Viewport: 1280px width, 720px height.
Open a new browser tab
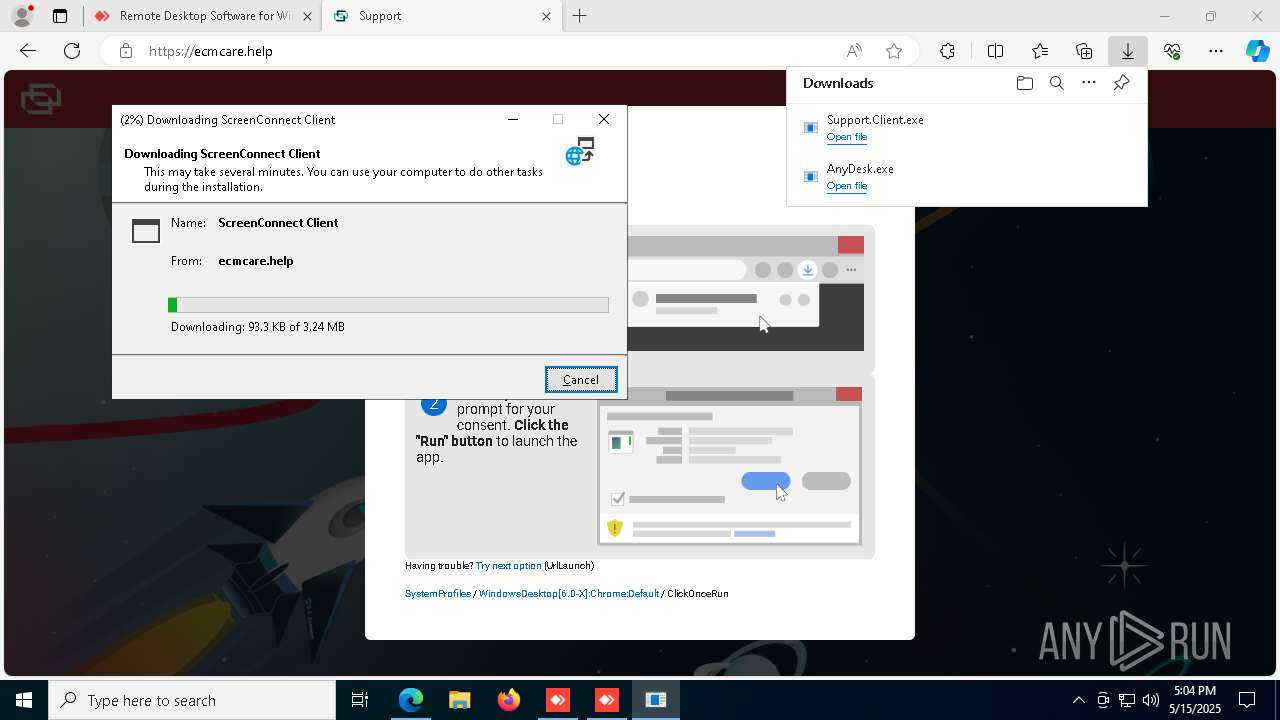[x=580, y=16]
